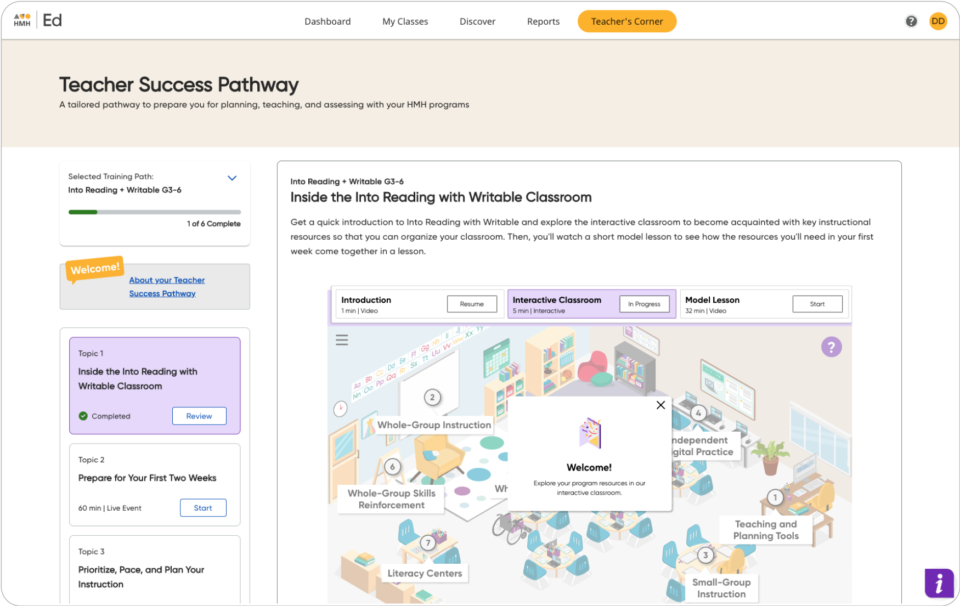Select marker 7 for Literacy Centers
960x606 pixels.
click(x=427, y=541)
